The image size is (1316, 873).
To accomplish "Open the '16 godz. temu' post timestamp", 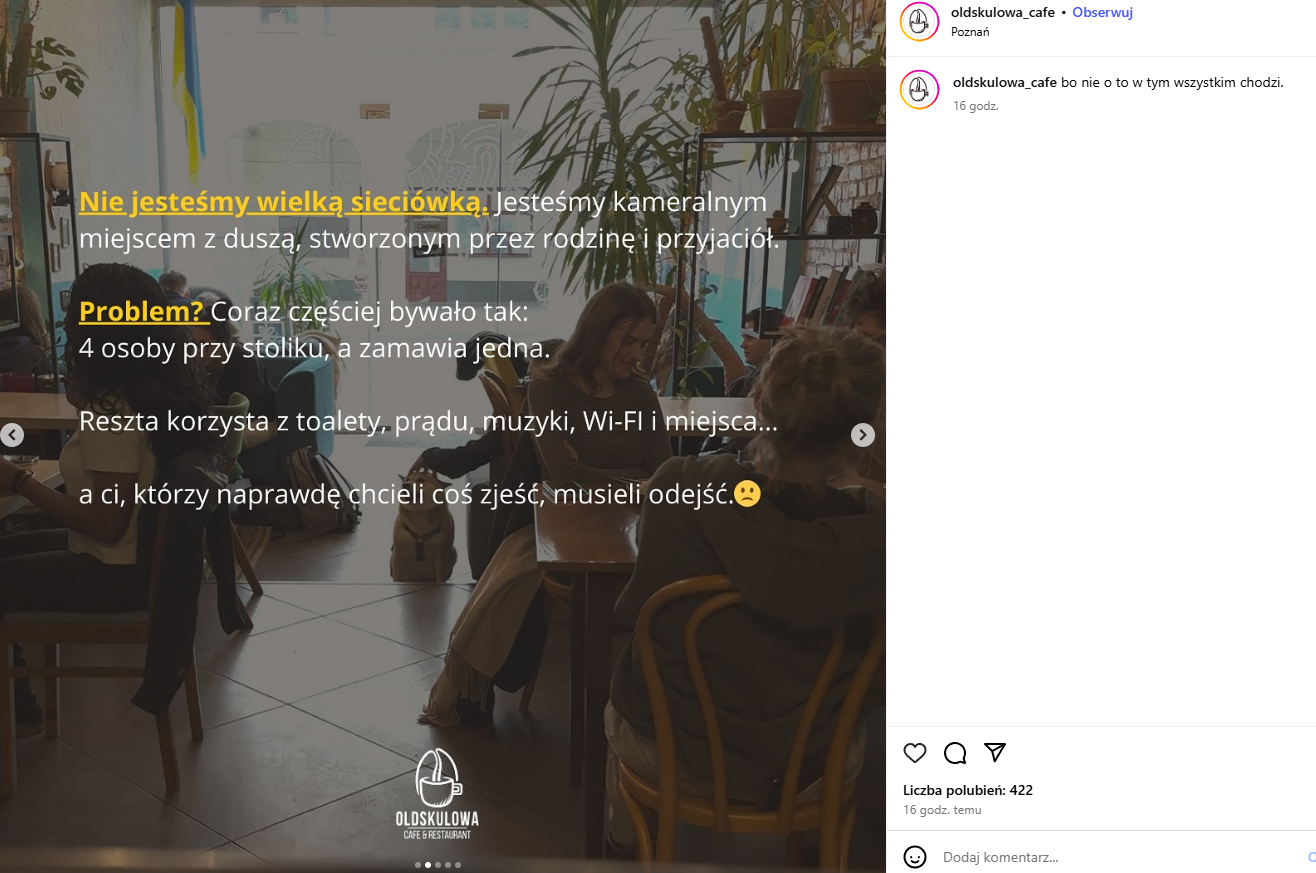I will [x=942, y=810].
